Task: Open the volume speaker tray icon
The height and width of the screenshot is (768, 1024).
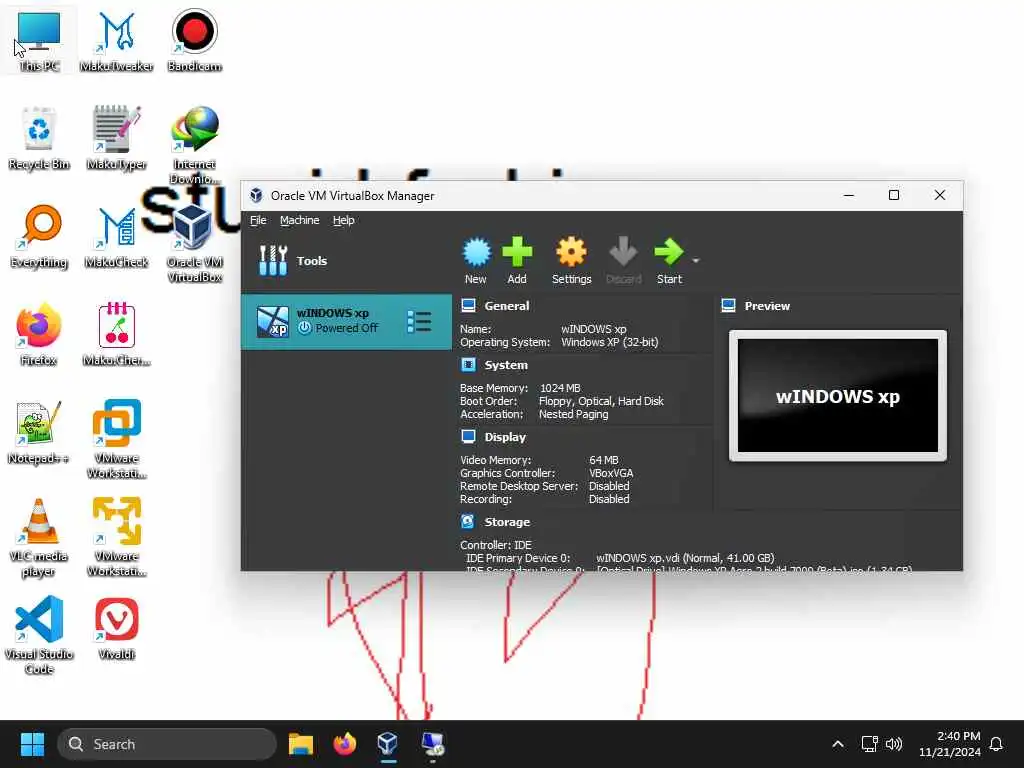Action: [893, 744]
